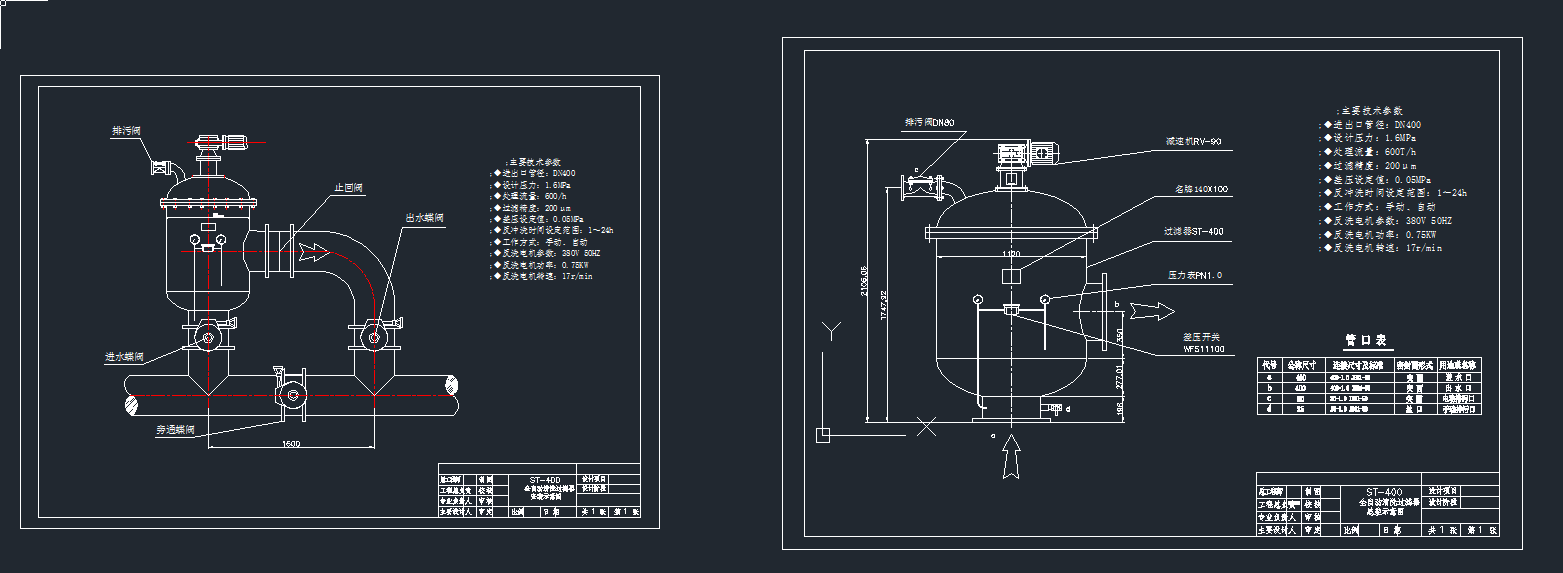Select the 过滤器ST-400 label
The image size is (1563, 573).
tap(1193, 231)
